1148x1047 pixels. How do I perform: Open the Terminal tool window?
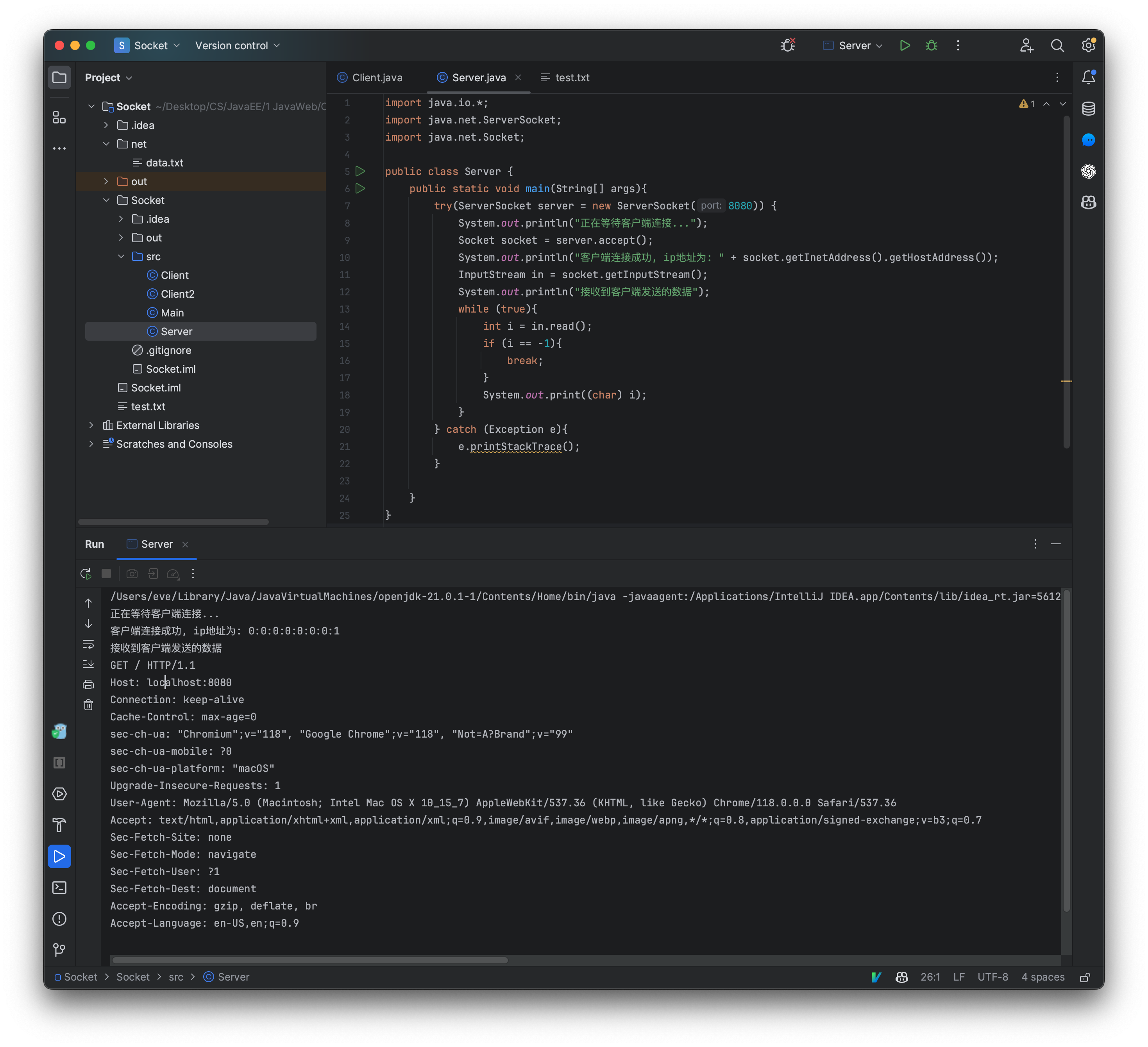click(x=60, y=887)
